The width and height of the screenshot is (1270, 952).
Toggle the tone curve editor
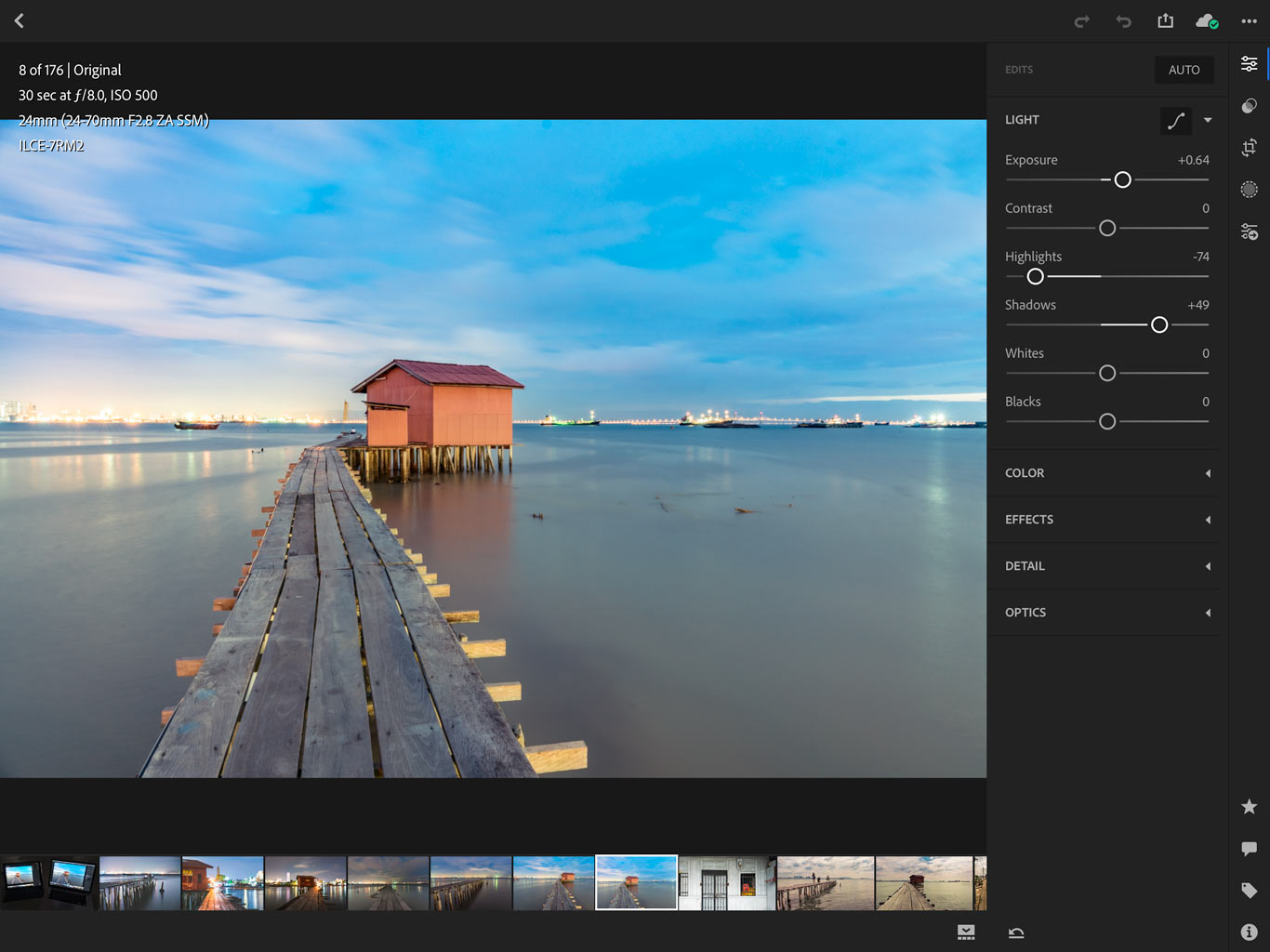pos(1175,120)
